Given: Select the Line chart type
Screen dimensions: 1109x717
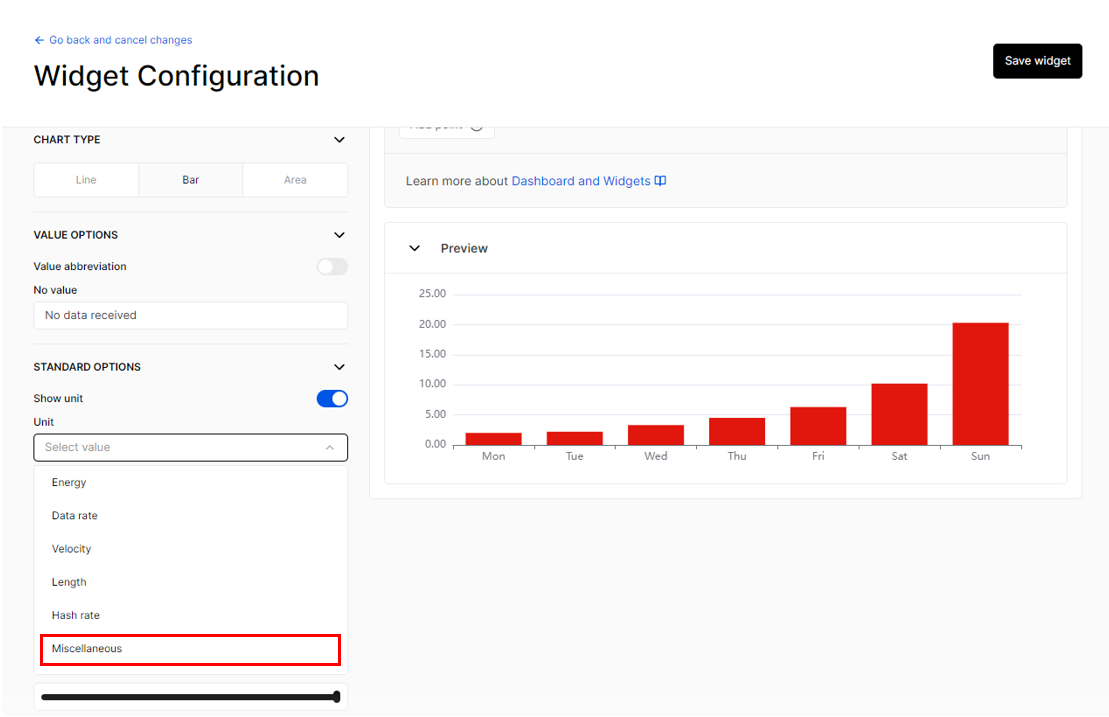Looking at the screenshot, I should click(x=86, y=180).
